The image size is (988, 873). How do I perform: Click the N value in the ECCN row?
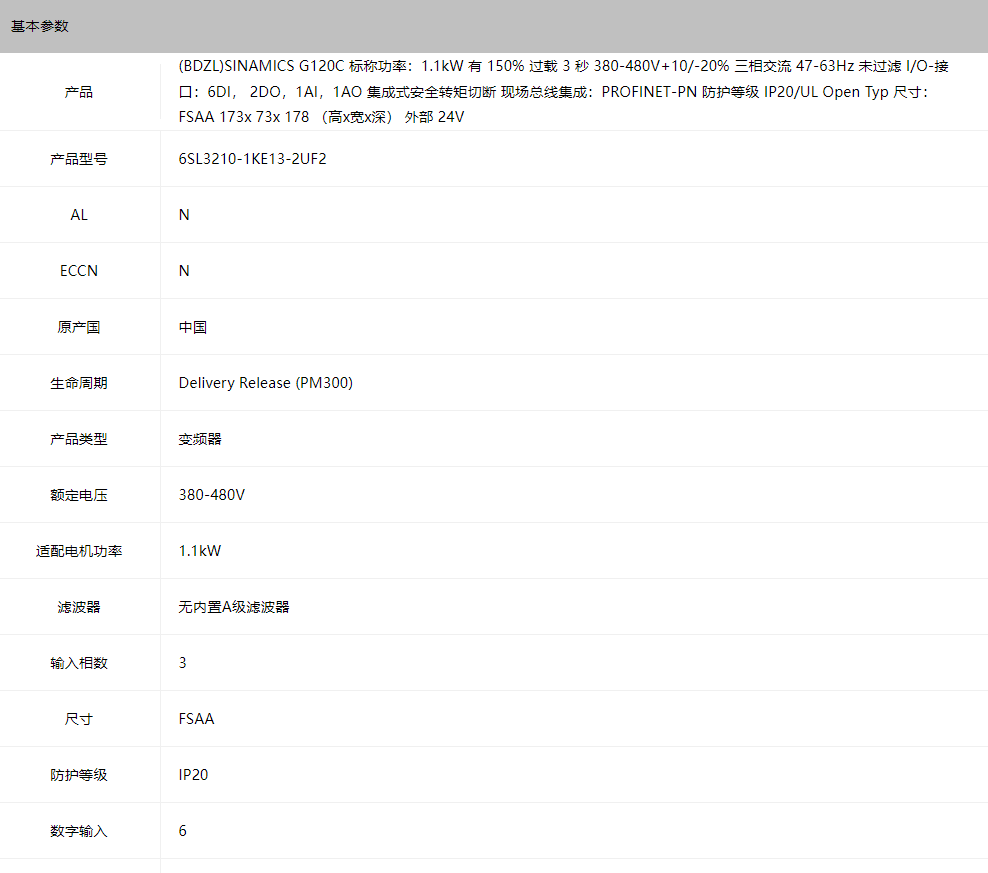(184, 271)
